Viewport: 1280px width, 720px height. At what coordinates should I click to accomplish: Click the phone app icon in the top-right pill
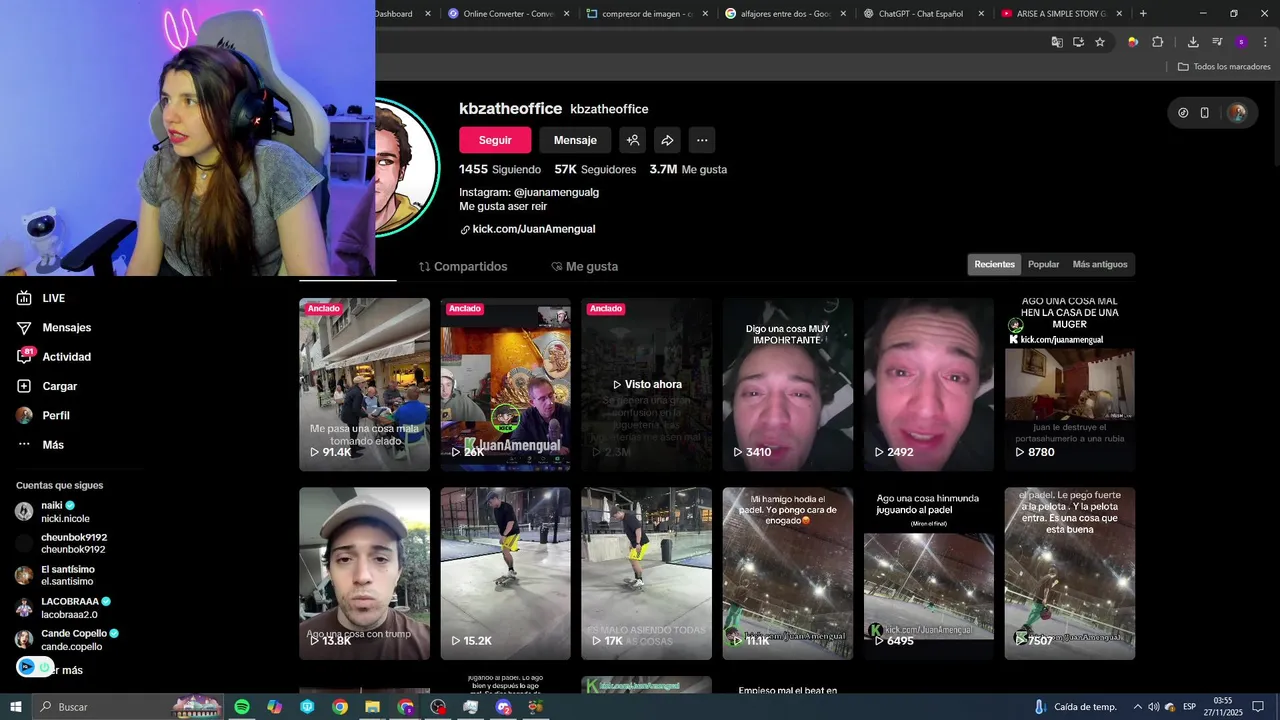pyautogui.click(x=1204, y=113)
